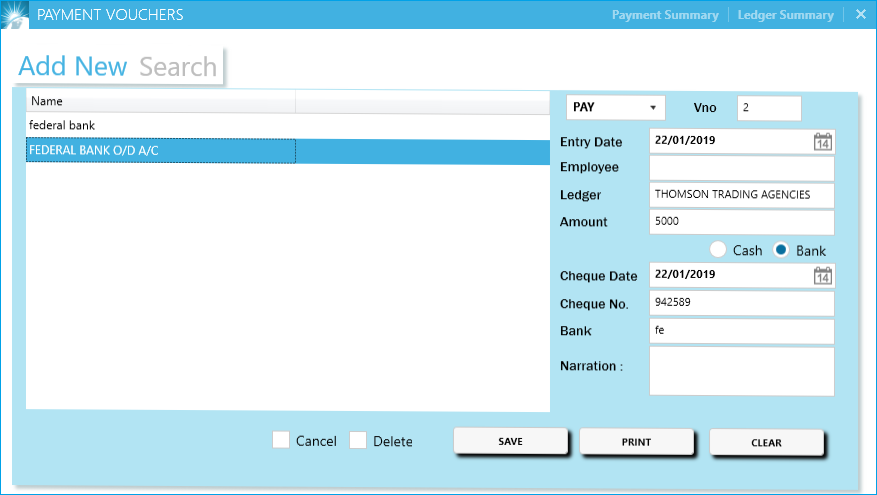Screen dimensions: 877x495
Task: Click the Cheque No. field showing 942589
Action: 742,303
